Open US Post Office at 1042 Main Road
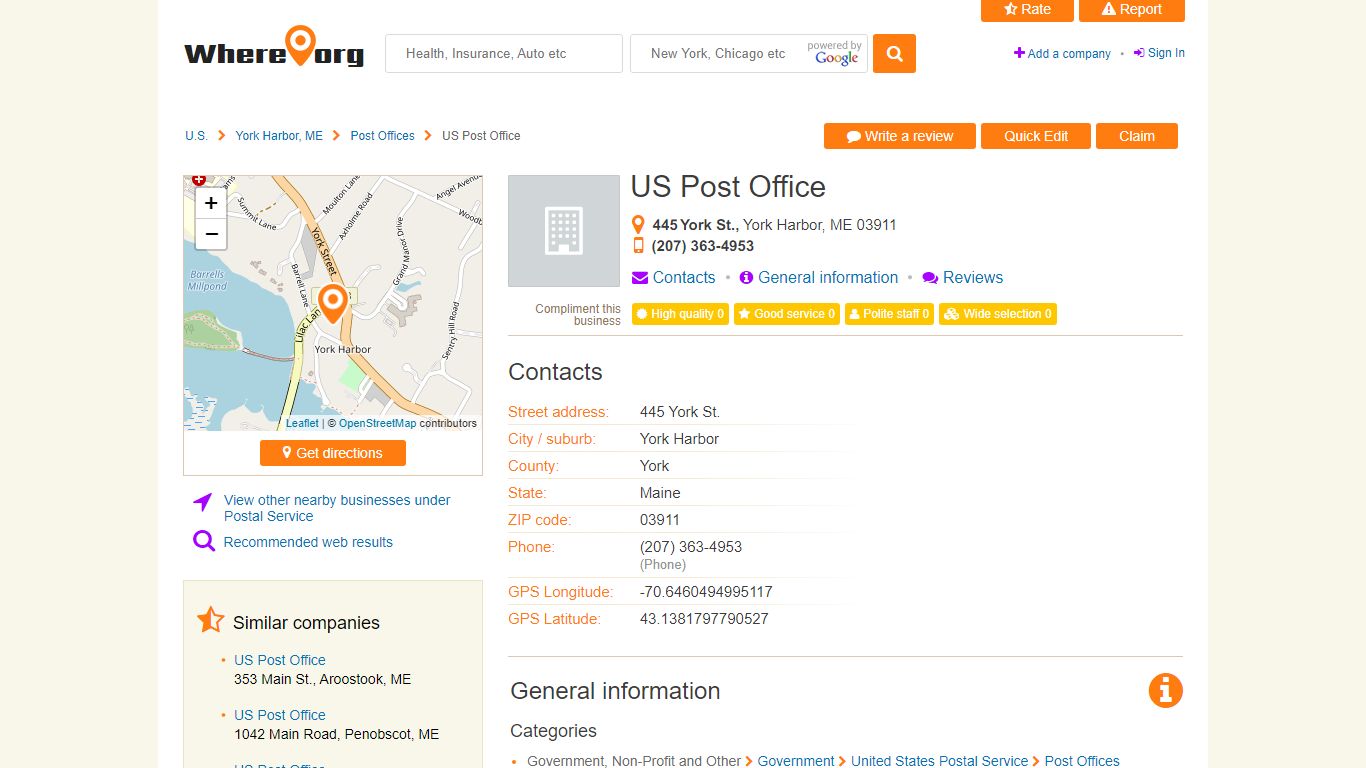The height and width of the screenshot is (768, 1366). pyautogui.click(x=280, y=715)
